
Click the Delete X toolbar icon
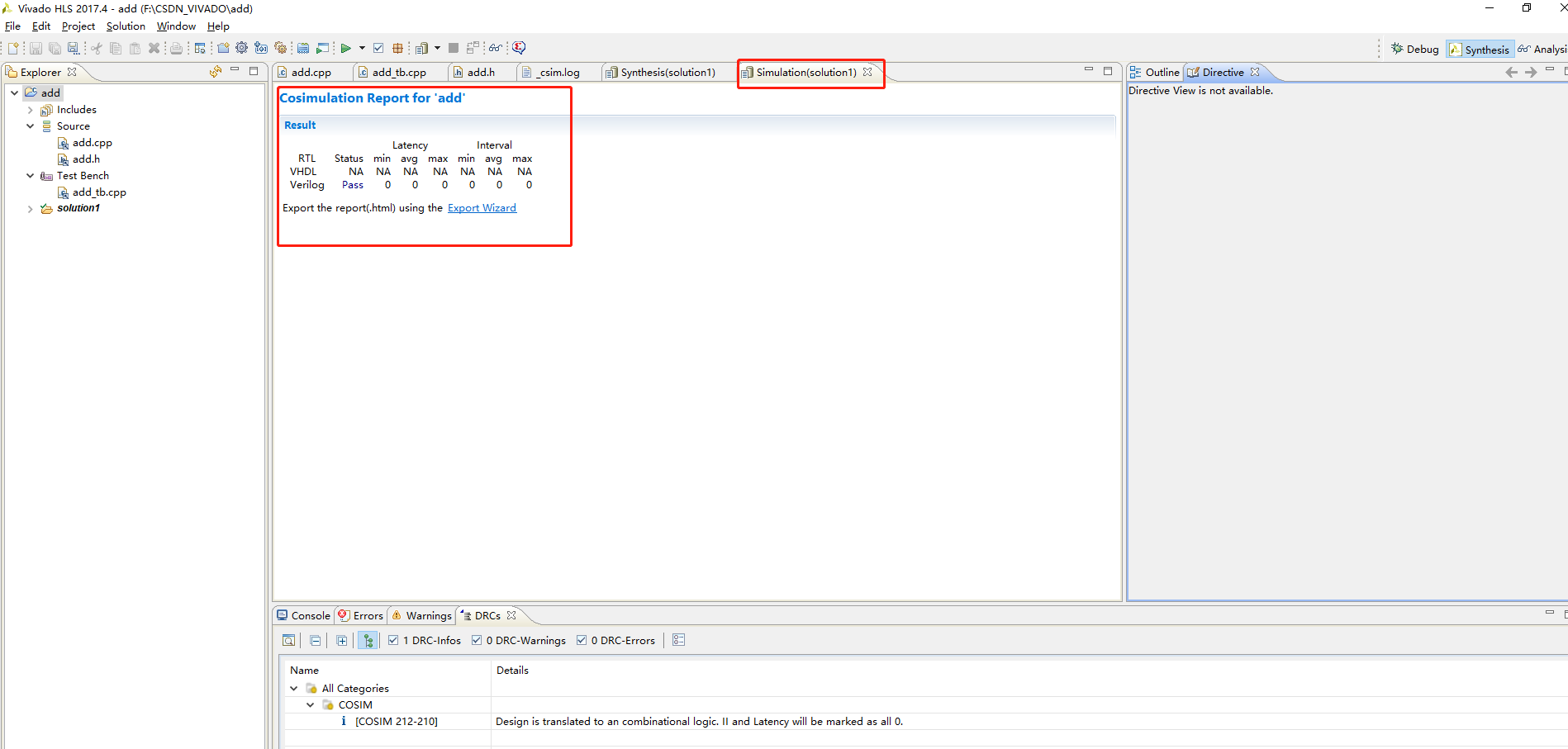point(154,48)
